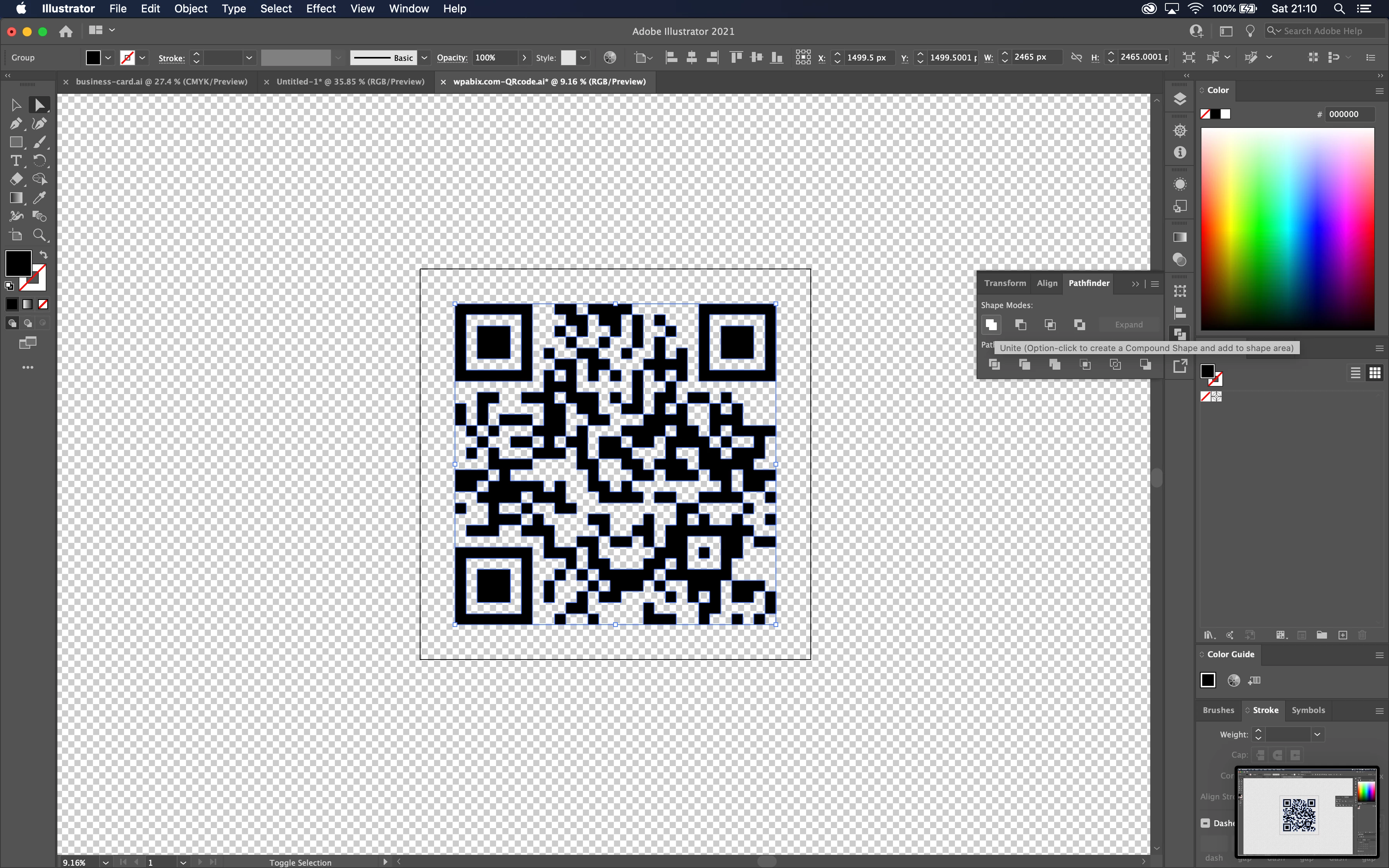Open the Layers panel icon
1389x868 pixels.
point(1179,99)
